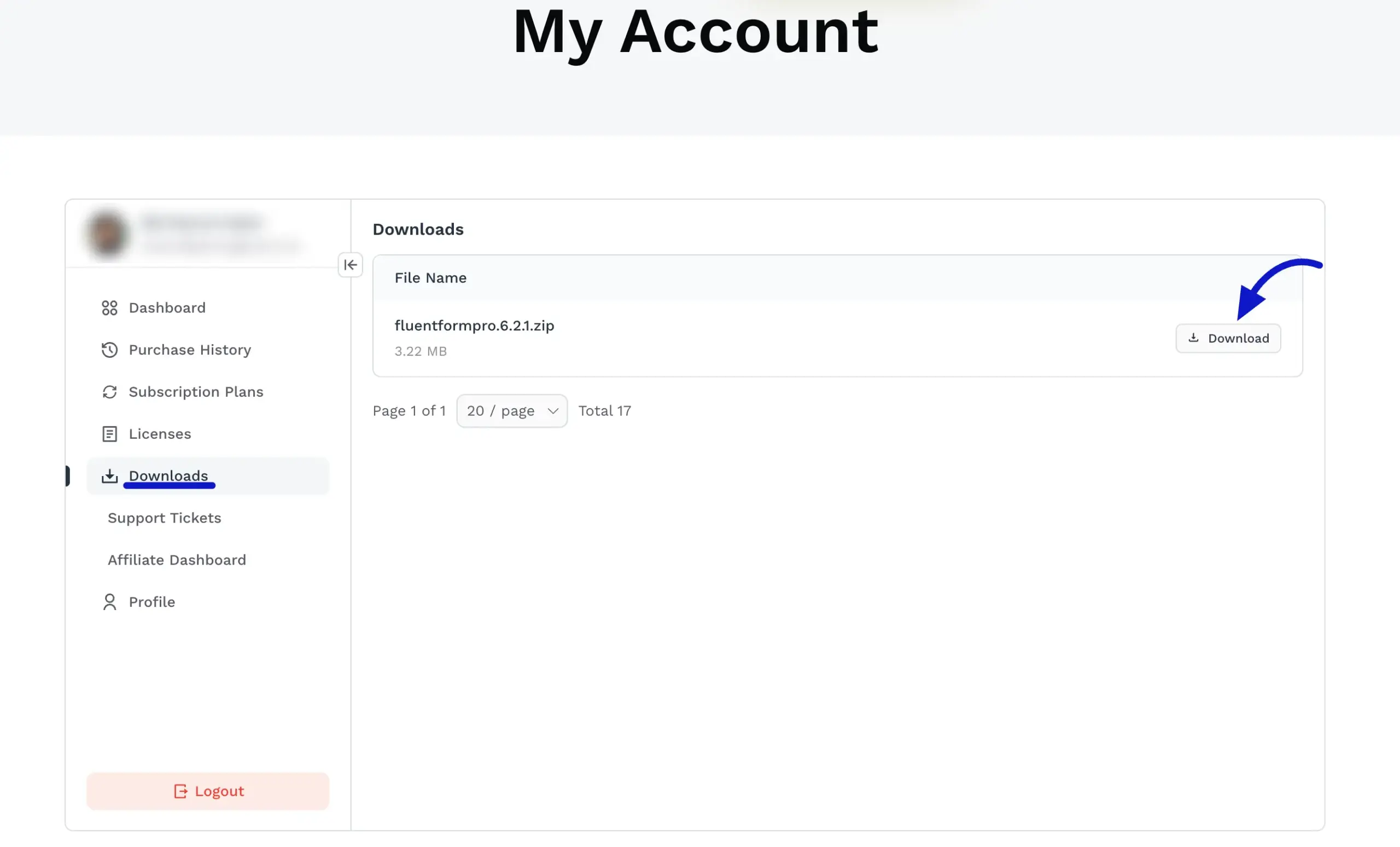The height and width of the screenshot is (847, 1400).
Task: Click the Logout door icon
Action: click(180, 791)
